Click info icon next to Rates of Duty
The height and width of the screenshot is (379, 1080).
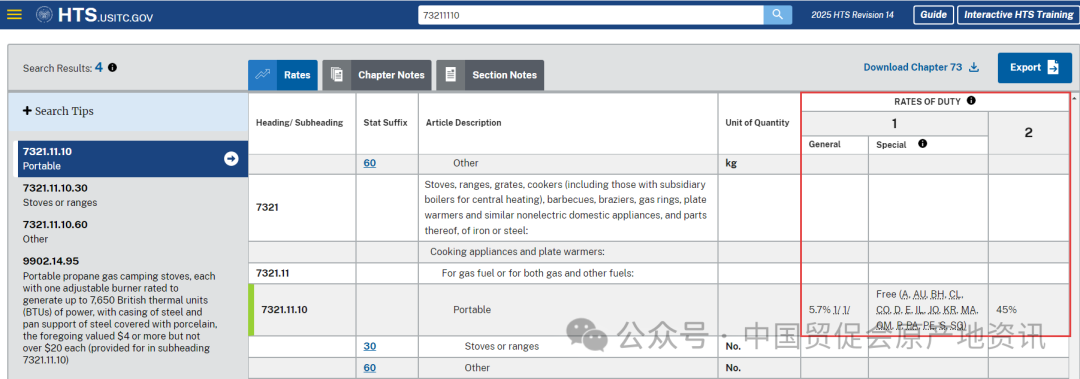click(x=971, y=101)
